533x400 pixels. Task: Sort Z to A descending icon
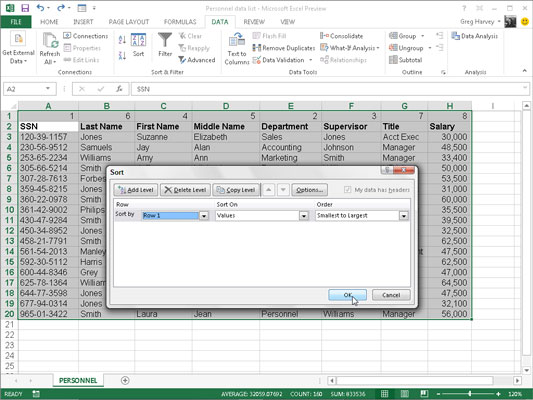click(122, 55)
